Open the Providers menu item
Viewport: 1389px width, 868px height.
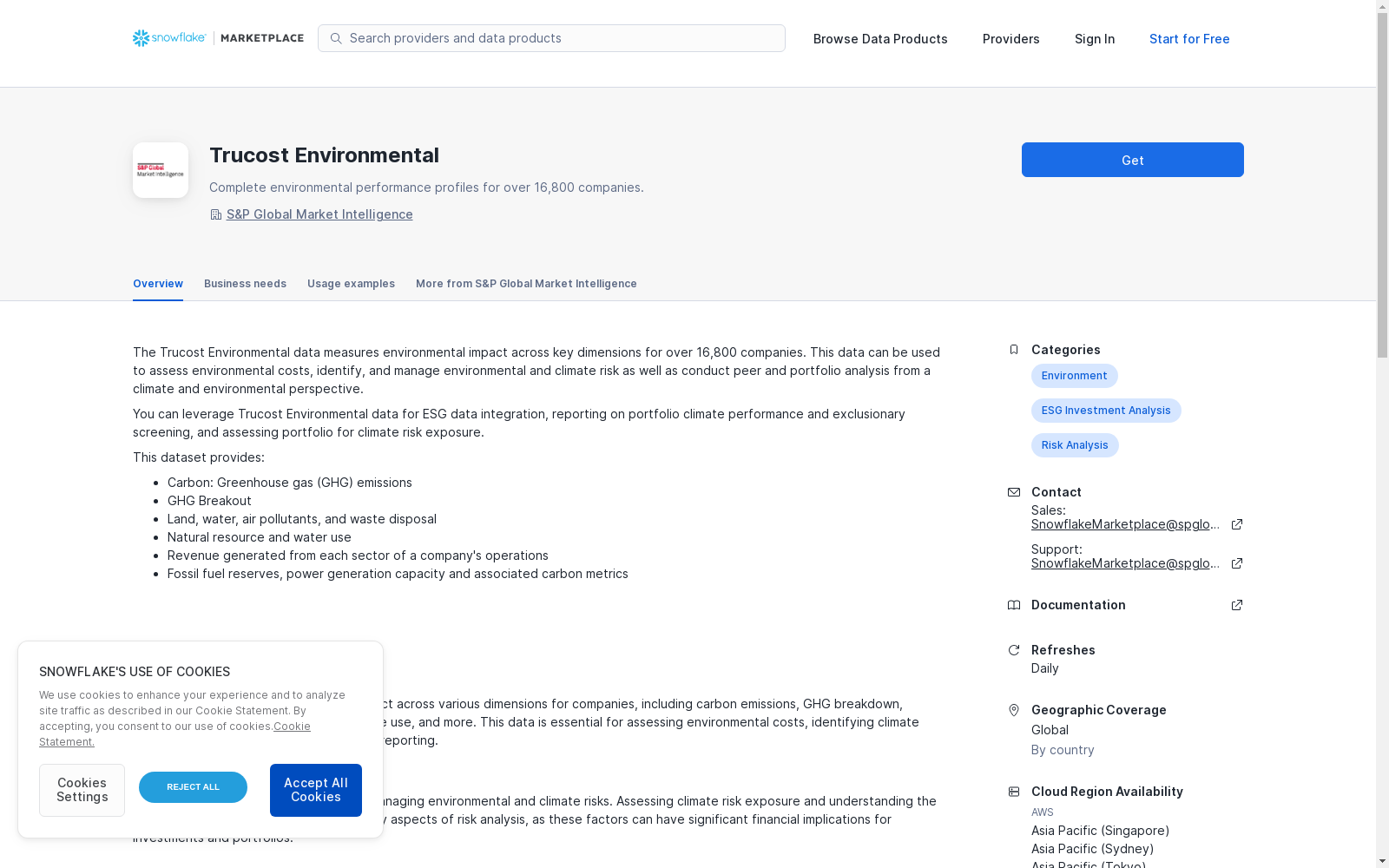click(x=1011, y=39)
